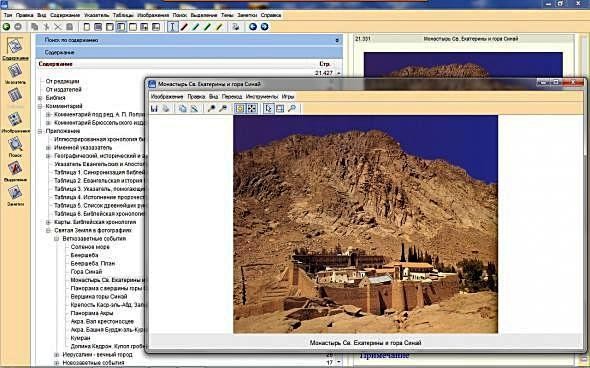Click the contents tree scroll up arrow

[339, 73]
